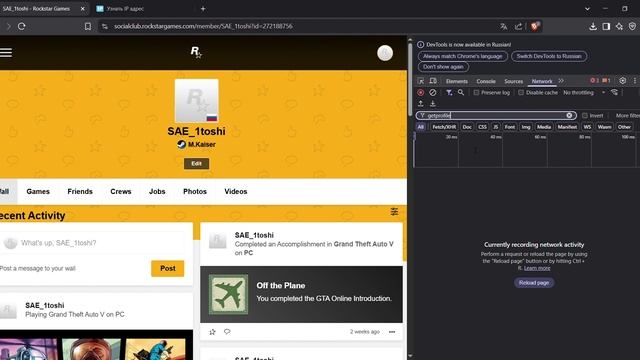
Task: Filter requests by WS type
Action: [587, 127]
